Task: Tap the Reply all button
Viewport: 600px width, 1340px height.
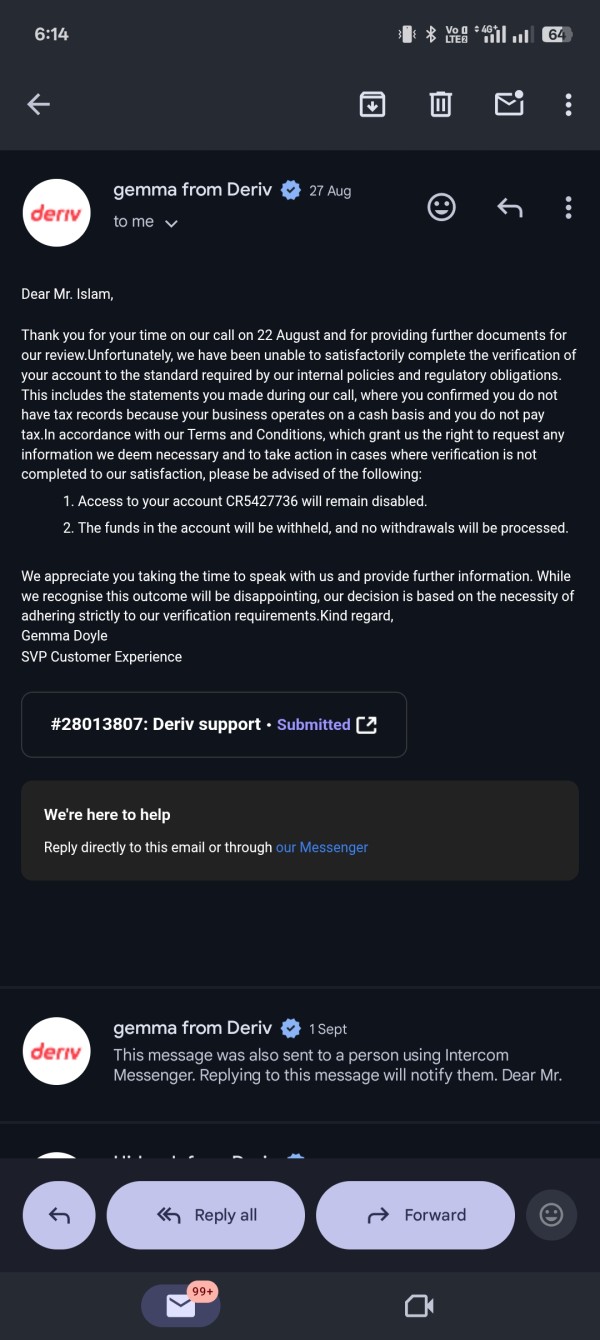Action: point(206,1215)
